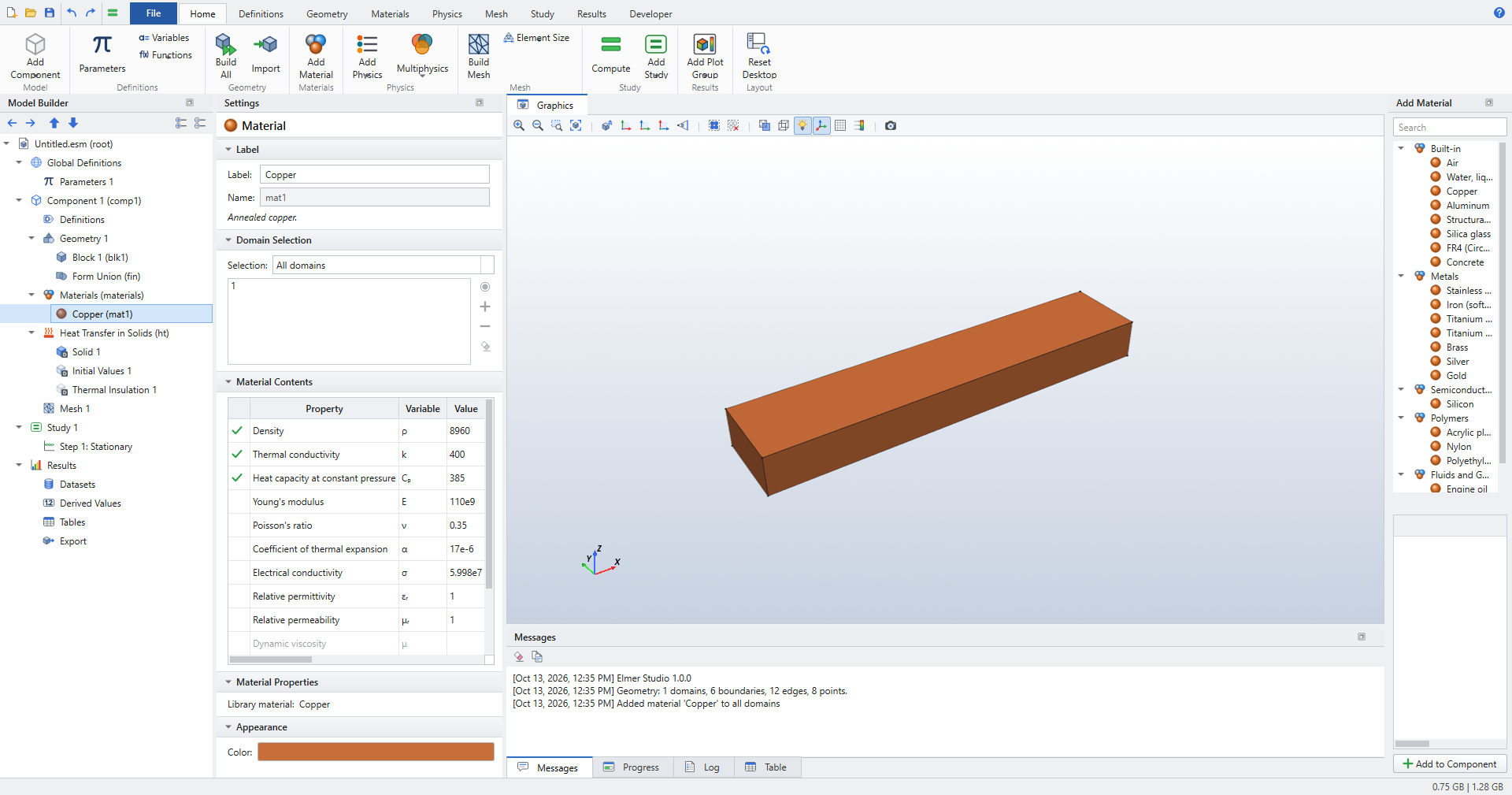This screenshot has height=795, width=1512.
Task: Toggle the scene light bulb button
Action: click(802, 125)
